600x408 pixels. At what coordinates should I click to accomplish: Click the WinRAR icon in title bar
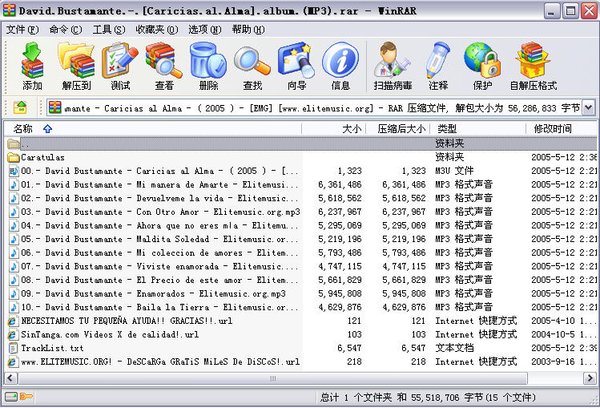click(x=10, y=10)
